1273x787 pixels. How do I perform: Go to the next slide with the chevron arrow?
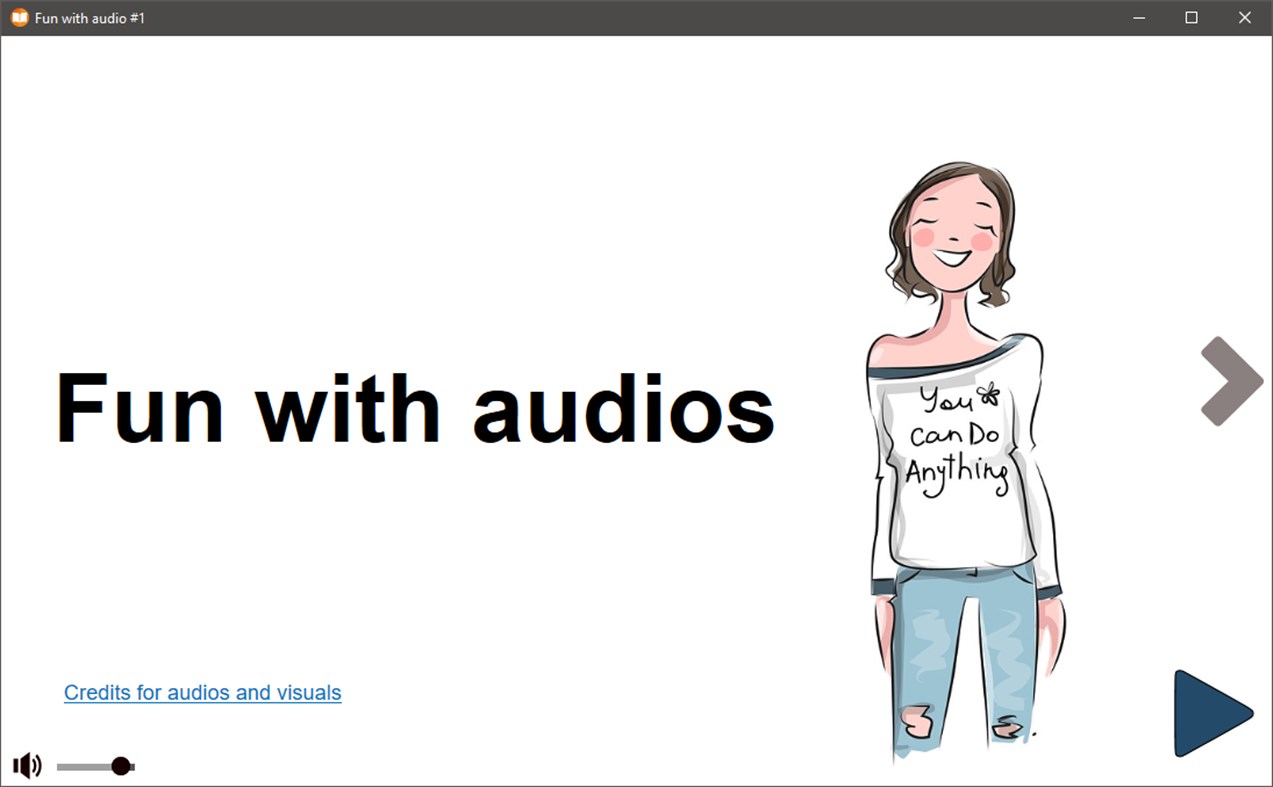[1232, 381]
